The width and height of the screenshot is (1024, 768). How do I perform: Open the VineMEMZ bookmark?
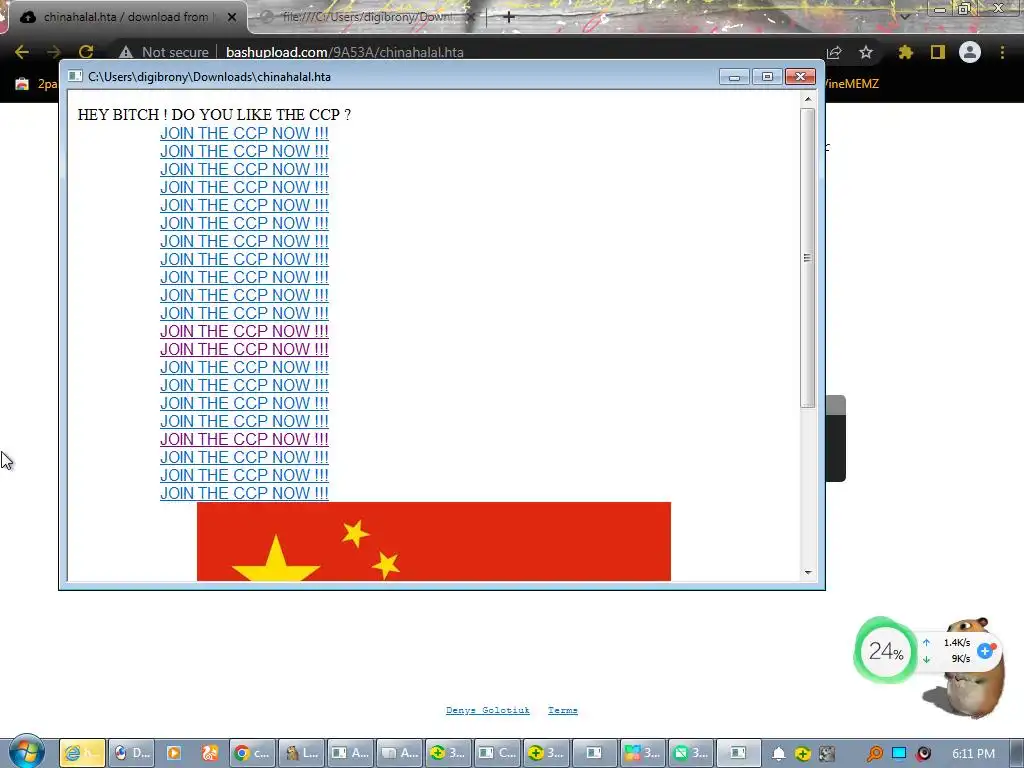(852, 84)
